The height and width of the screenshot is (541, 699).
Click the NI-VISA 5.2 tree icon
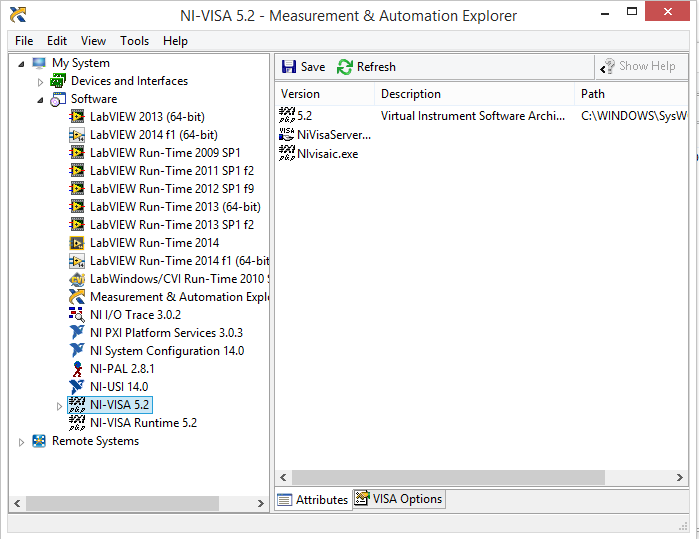click(77, 405)
